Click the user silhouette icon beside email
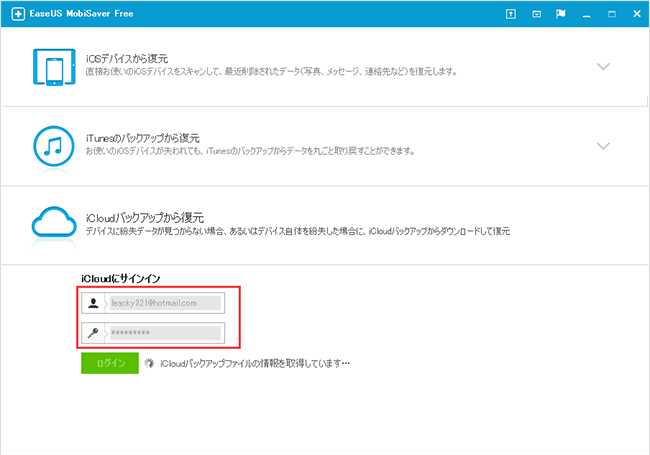The width and height of the screenshot is (650, 455). coord(93,303)
